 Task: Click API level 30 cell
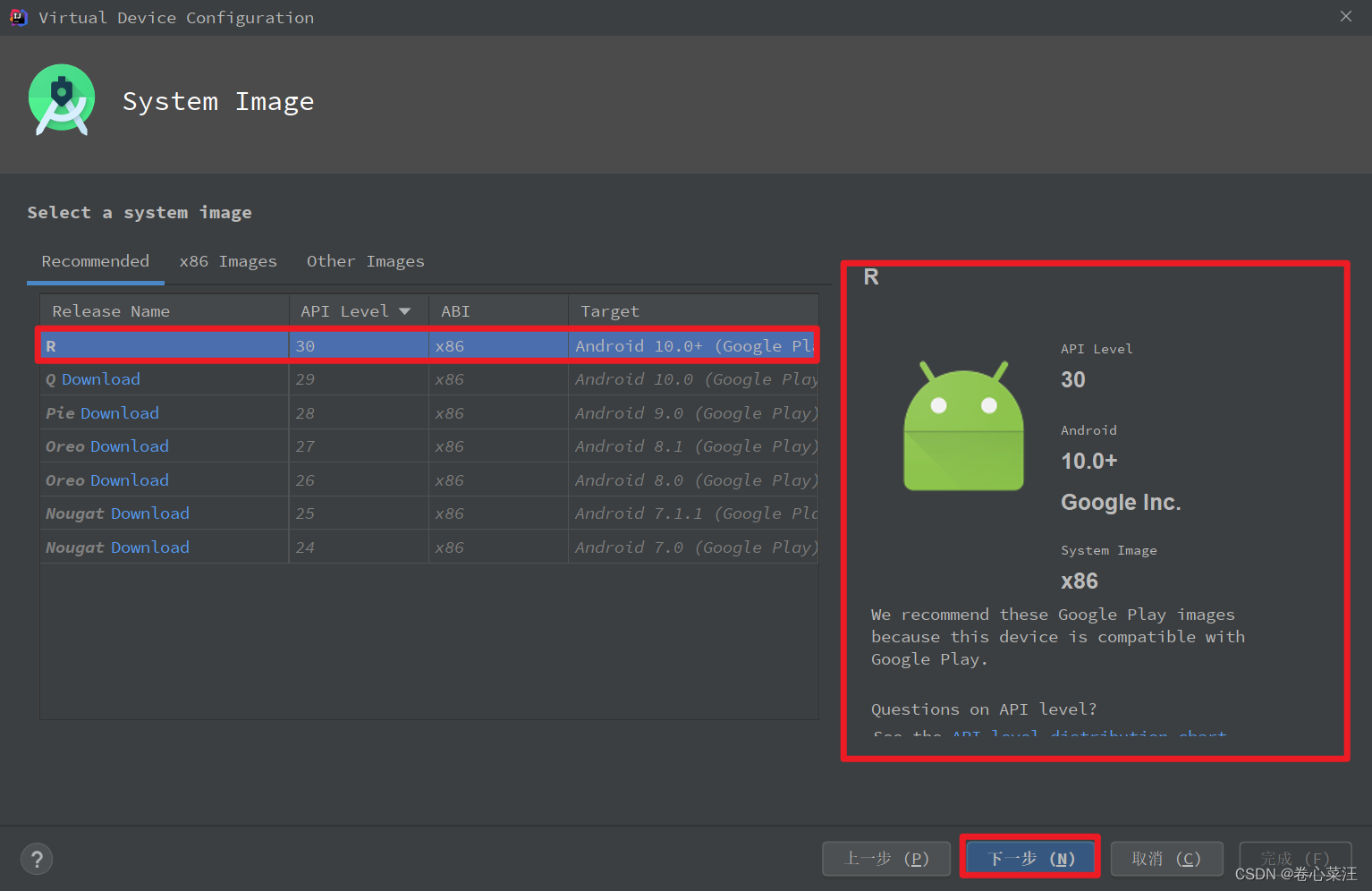coord(359,346)
